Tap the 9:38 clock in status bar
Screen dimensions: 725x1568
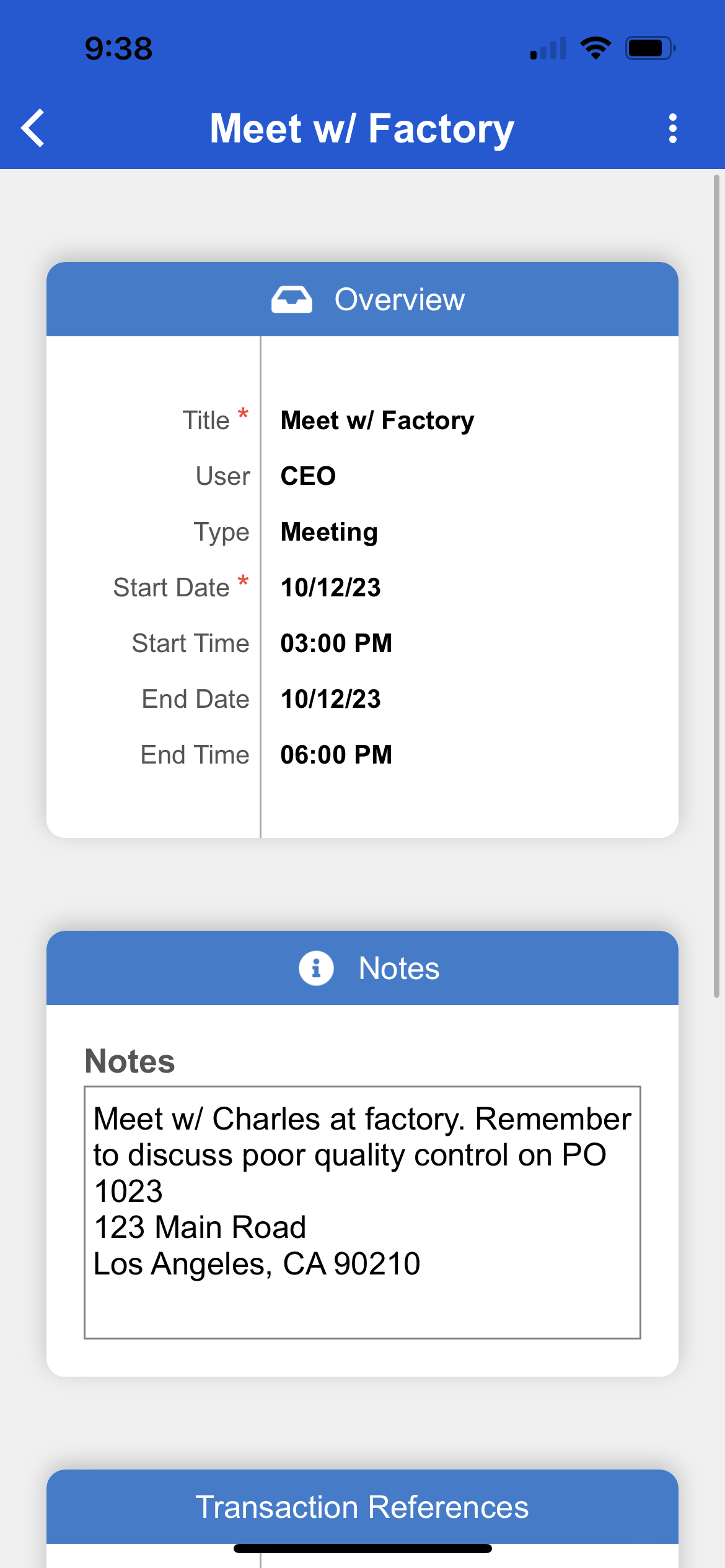[x=119, y=48]
